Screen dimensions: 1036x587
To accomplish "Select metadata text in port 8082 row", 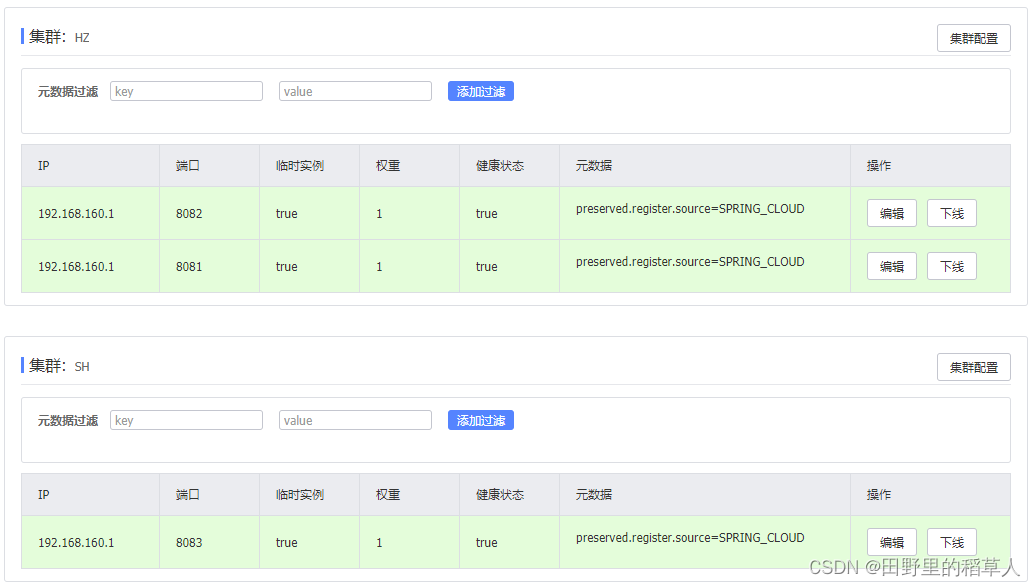I will (690, 209).
